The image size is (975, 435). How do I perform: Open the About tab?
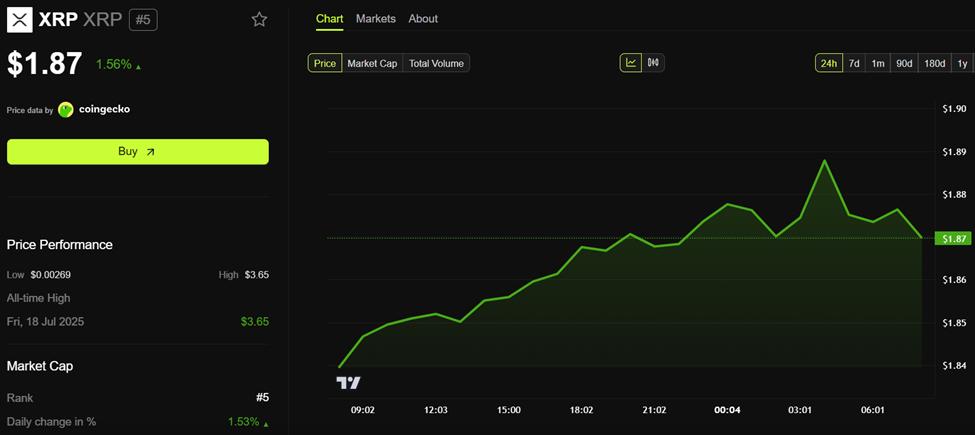click(x=423, y=19)
